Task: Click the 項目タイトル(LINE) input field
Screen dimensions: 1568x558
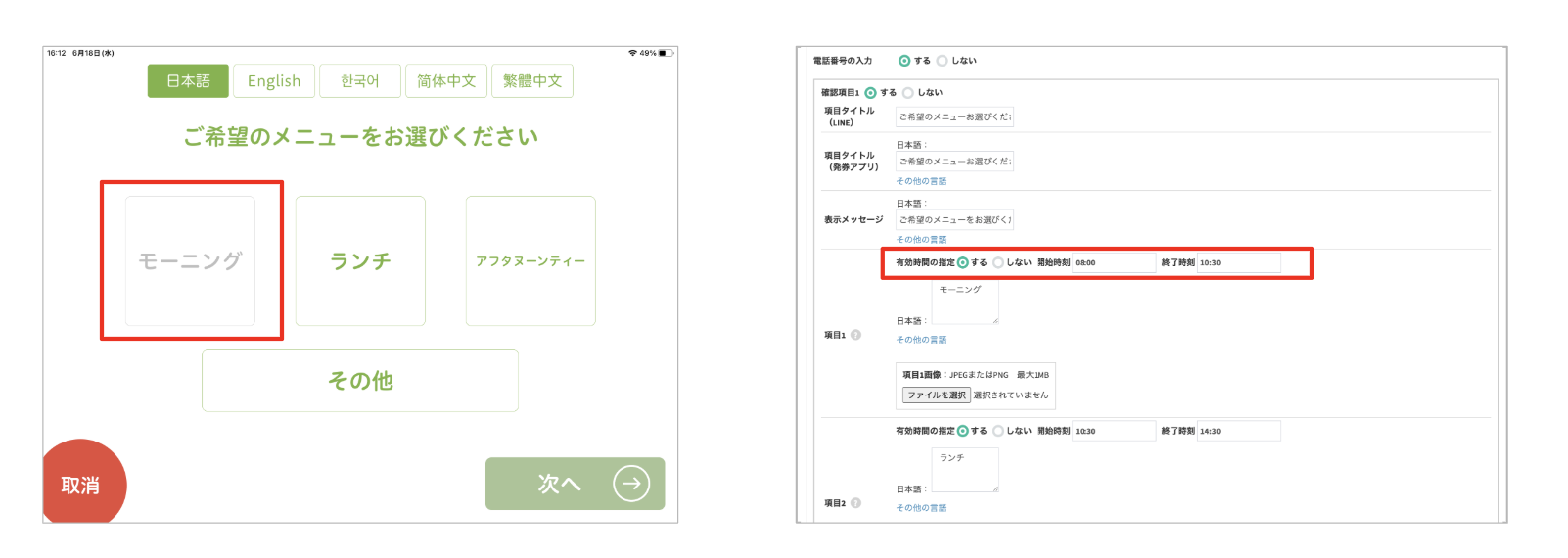Action: pyautogui.click(x=955, y=116)
